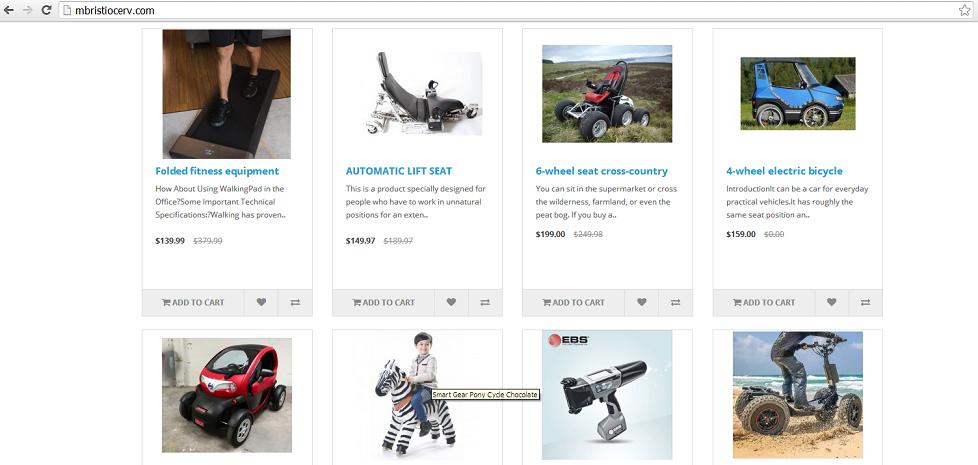Bookmark page using the star icon

[x=964, y=10]
